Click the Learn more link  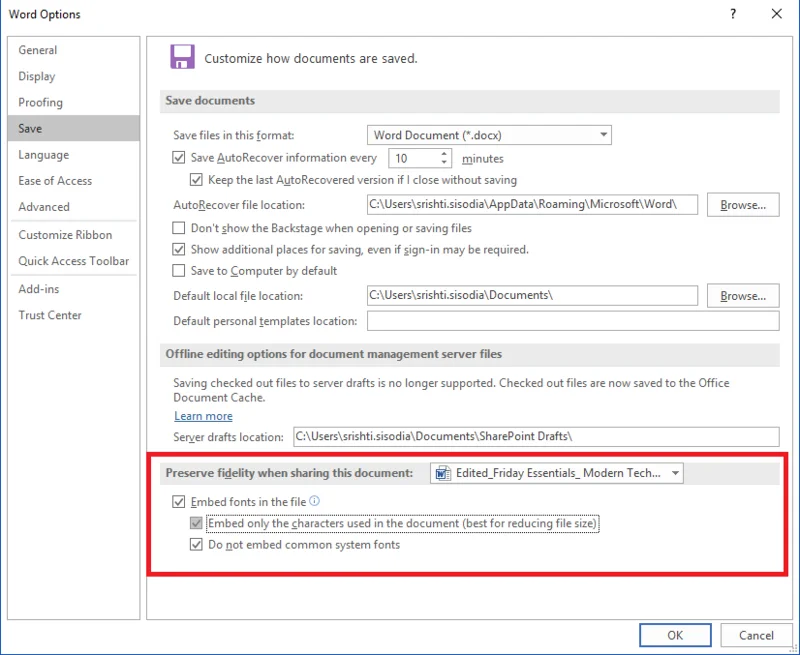(x=202, y=416)
